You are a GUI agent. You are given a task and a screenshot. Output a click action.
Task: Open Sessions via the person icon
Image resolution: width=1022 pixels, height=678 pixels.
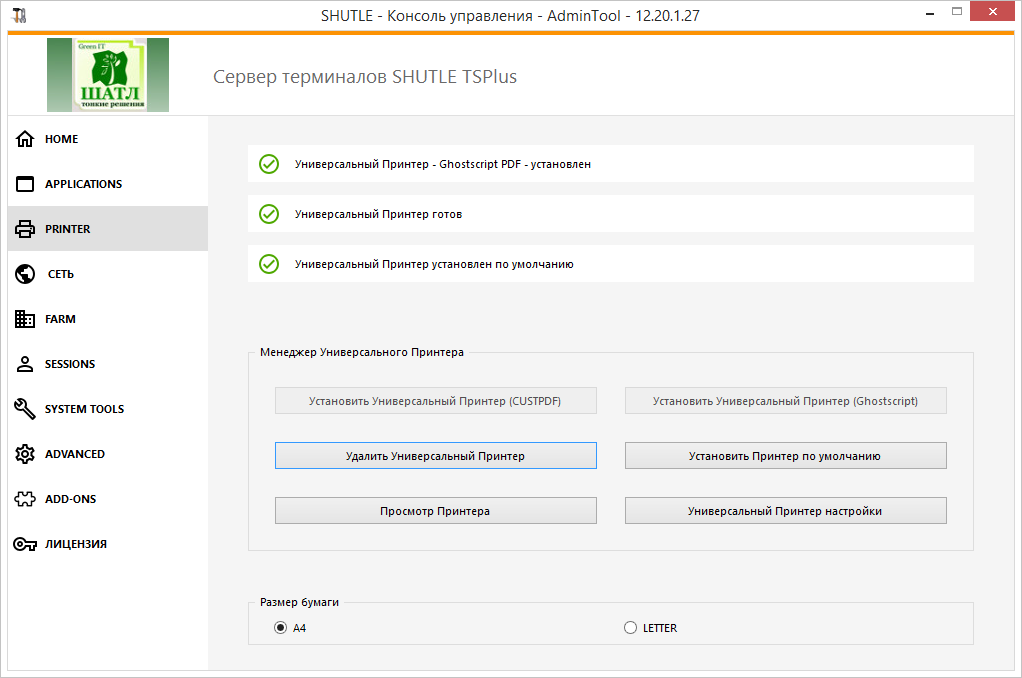(x=25, y=364)
